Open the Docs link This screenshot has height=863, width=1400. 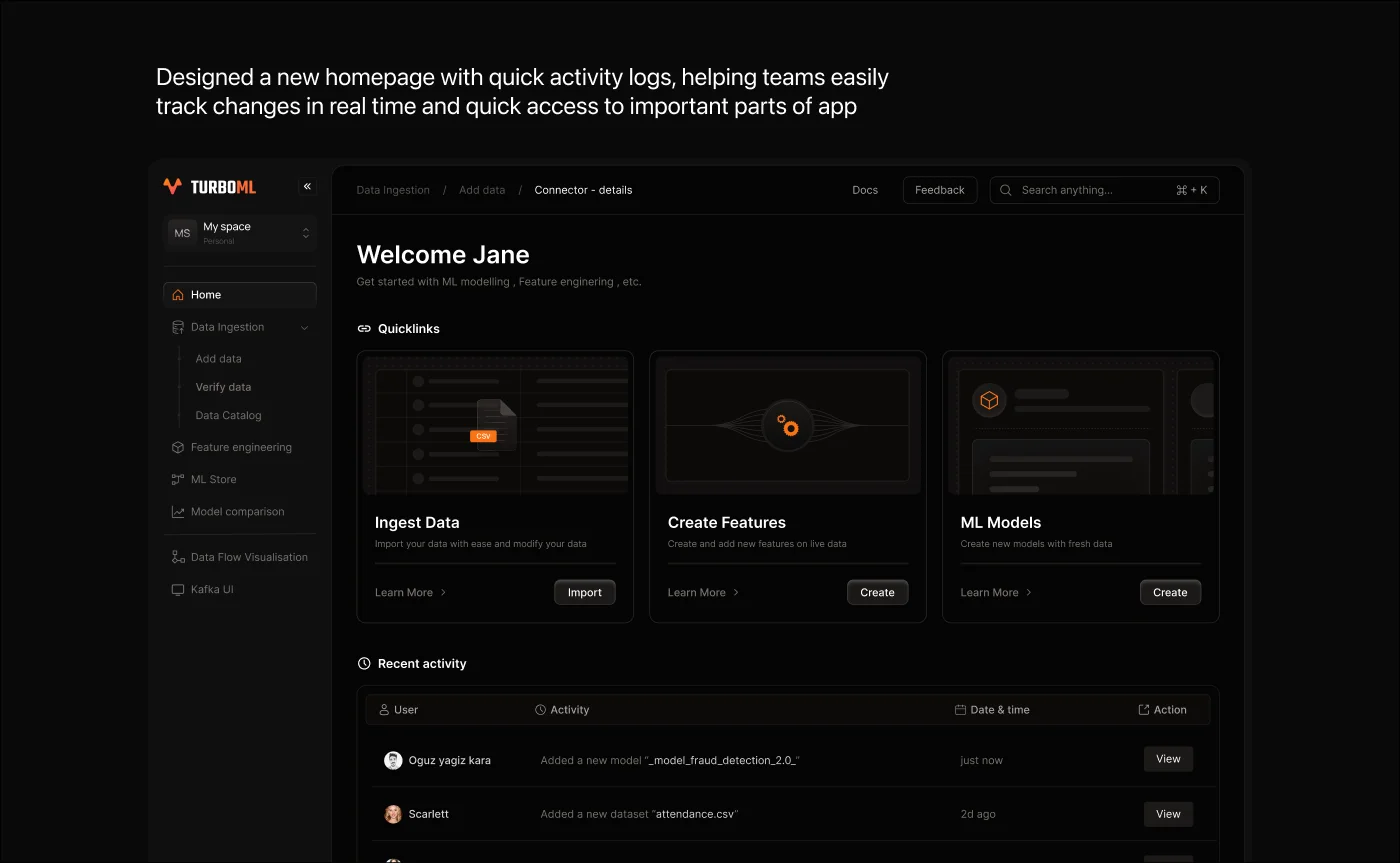coord(865,190)
